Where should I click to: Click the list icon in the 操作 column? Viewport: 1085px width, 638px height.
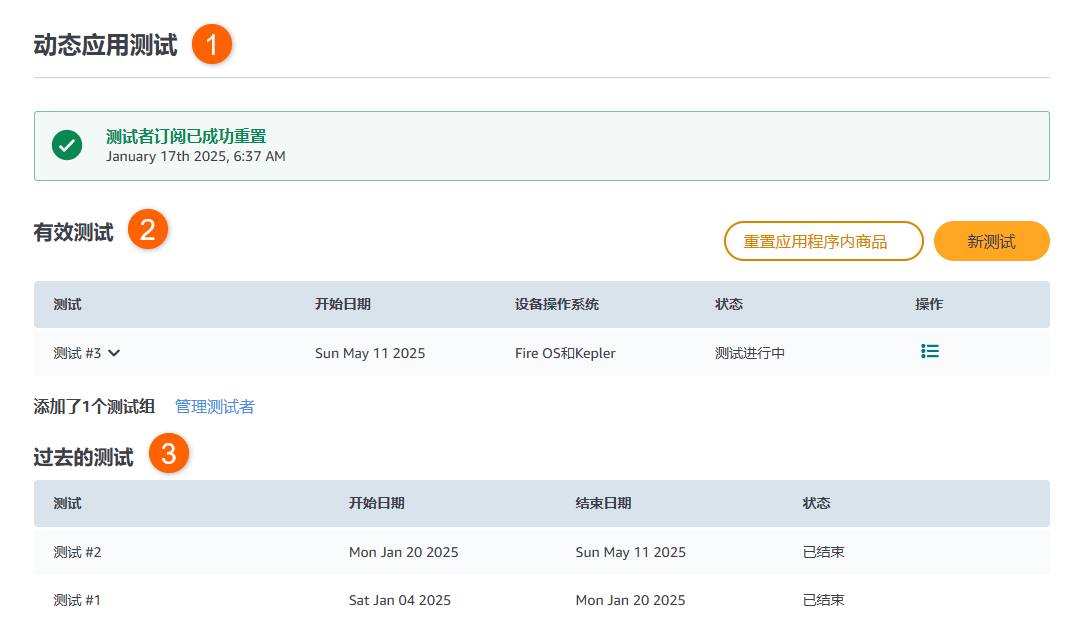click(930, 352)
